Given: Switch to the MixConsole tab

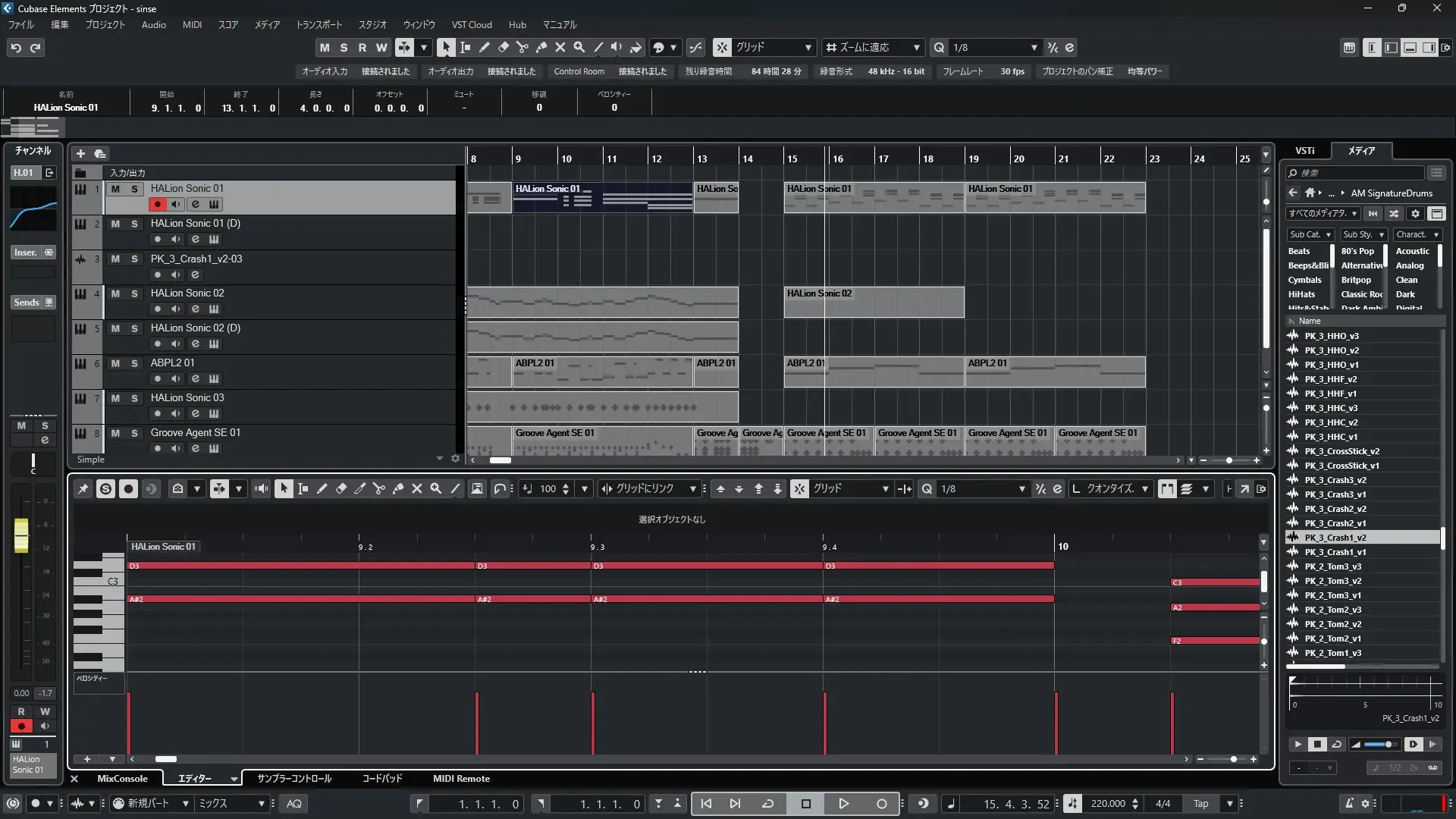Looking at the screenshot, I should (x=122, y=779).
